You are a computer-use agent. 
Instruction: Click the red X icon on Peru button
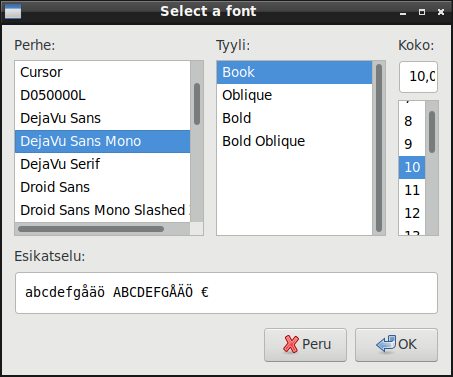[x=290, y=344]
